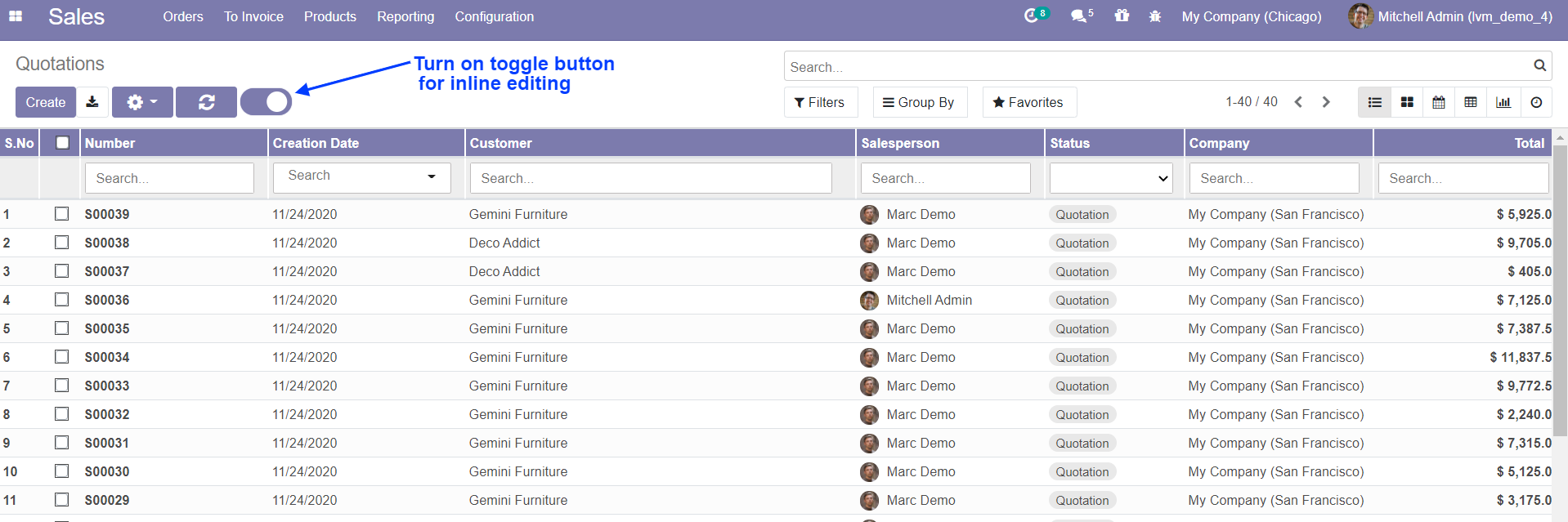Open the Status filter dropdown
The width and height of the screenshot is (1568, 522).
tap(1110, 178)
